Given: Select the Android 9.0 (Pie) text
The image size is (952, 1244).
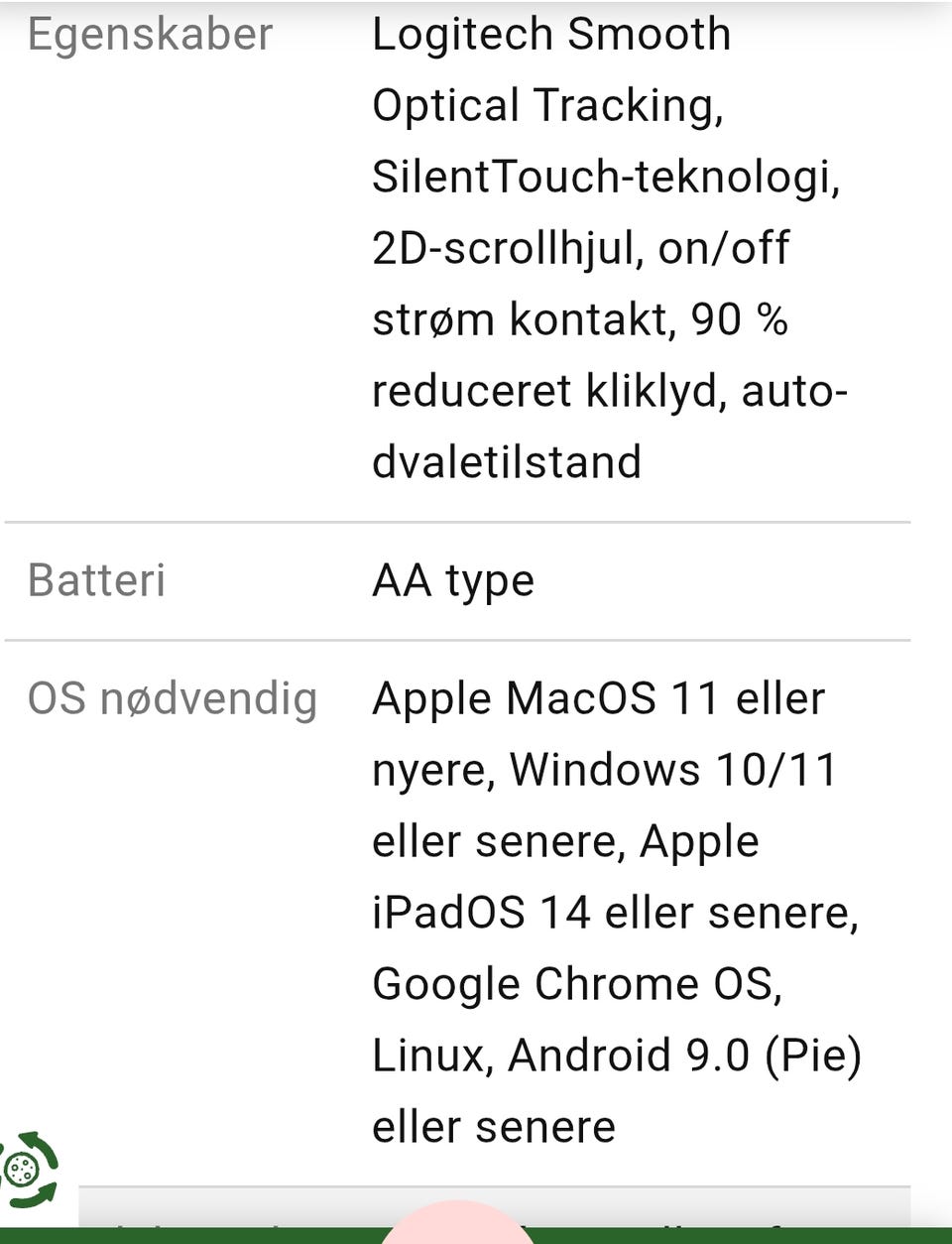Looking at the screenshot, I should (x=684, y=1056).
